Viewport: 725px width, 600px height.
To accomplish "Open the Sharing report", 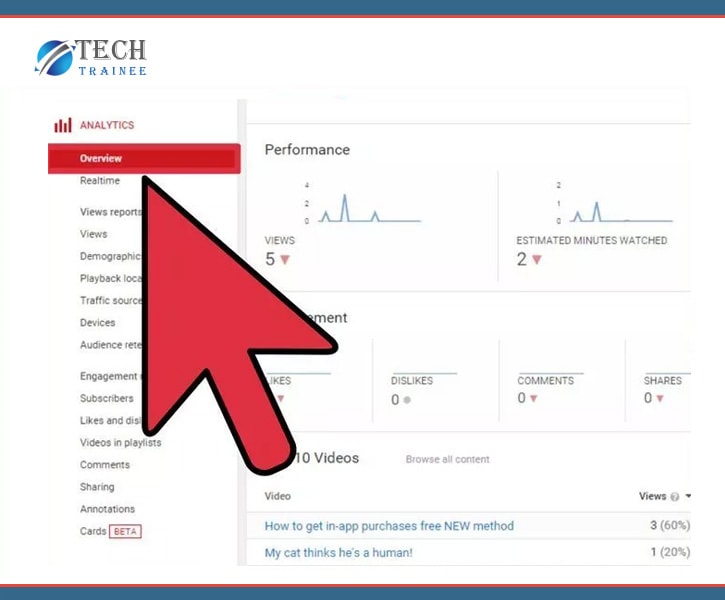I will point(97,487).
